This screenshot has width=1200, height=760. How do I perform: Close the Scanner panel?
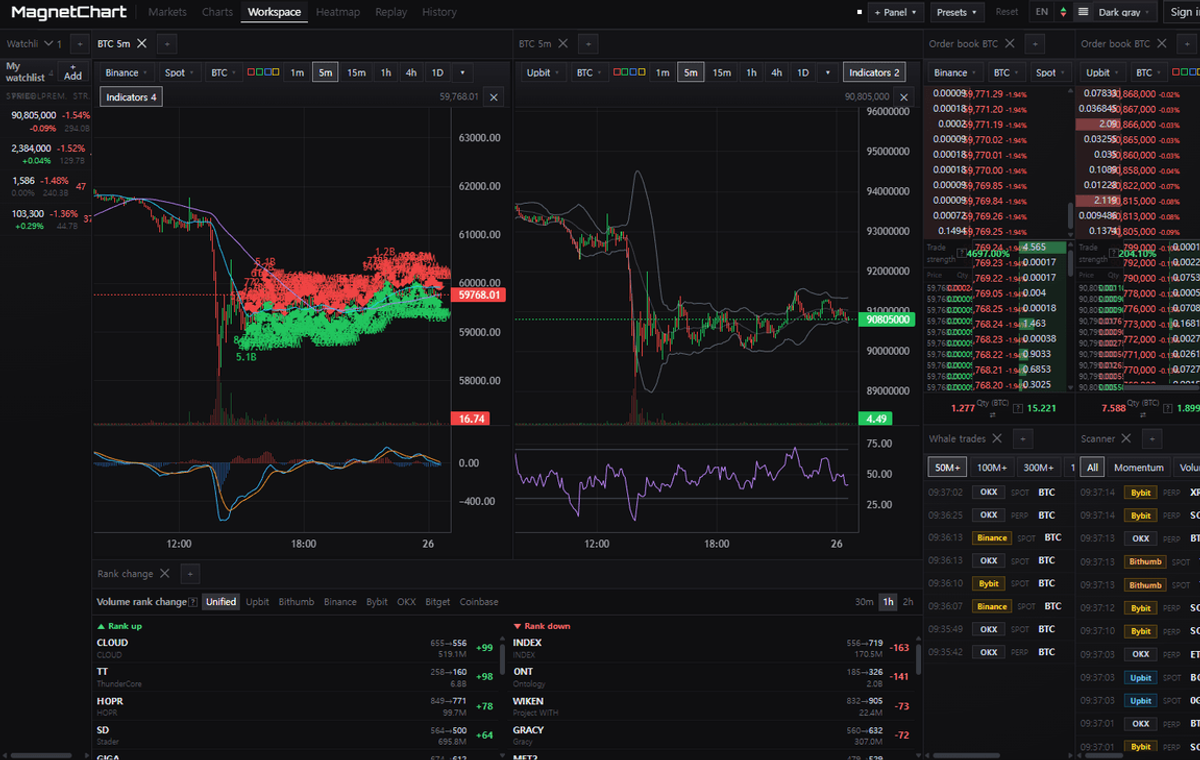(x=1126, y=439)
